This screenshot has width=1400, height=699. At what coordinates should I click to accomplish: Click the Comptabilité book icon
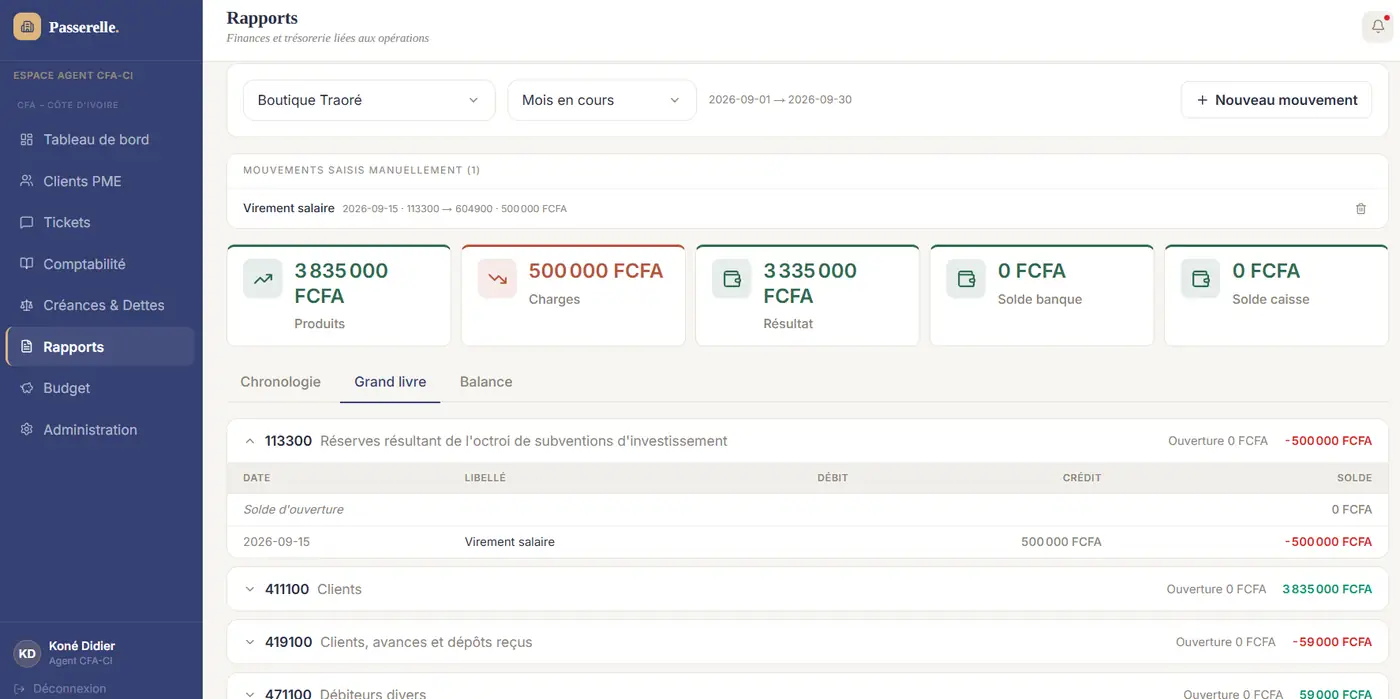pyautogui.click(x=27, y=264)
